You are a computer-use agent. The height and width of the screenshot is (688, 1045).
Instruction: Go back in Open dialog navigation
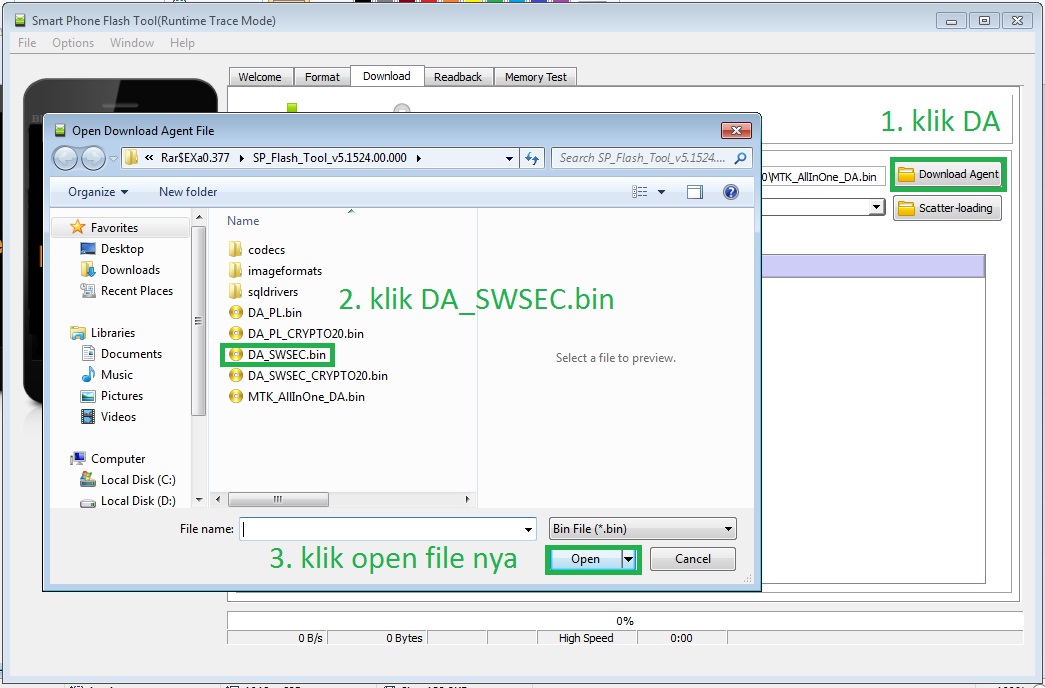65,159
